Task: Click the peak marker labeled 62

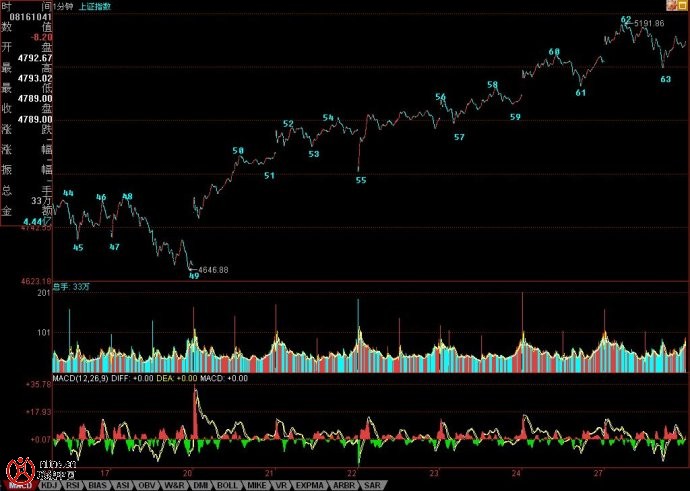Action: [x=626, y=19]
